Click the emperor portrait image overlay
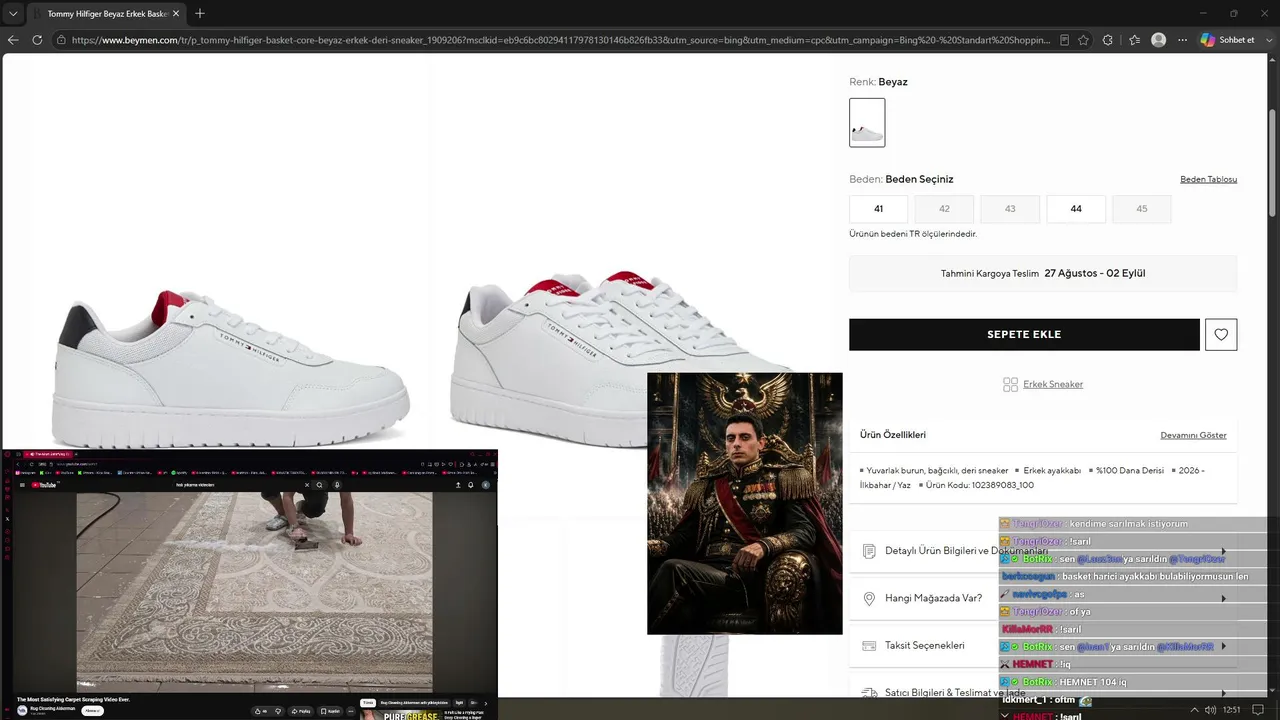1280x720 pixels. tap(745, 503)
